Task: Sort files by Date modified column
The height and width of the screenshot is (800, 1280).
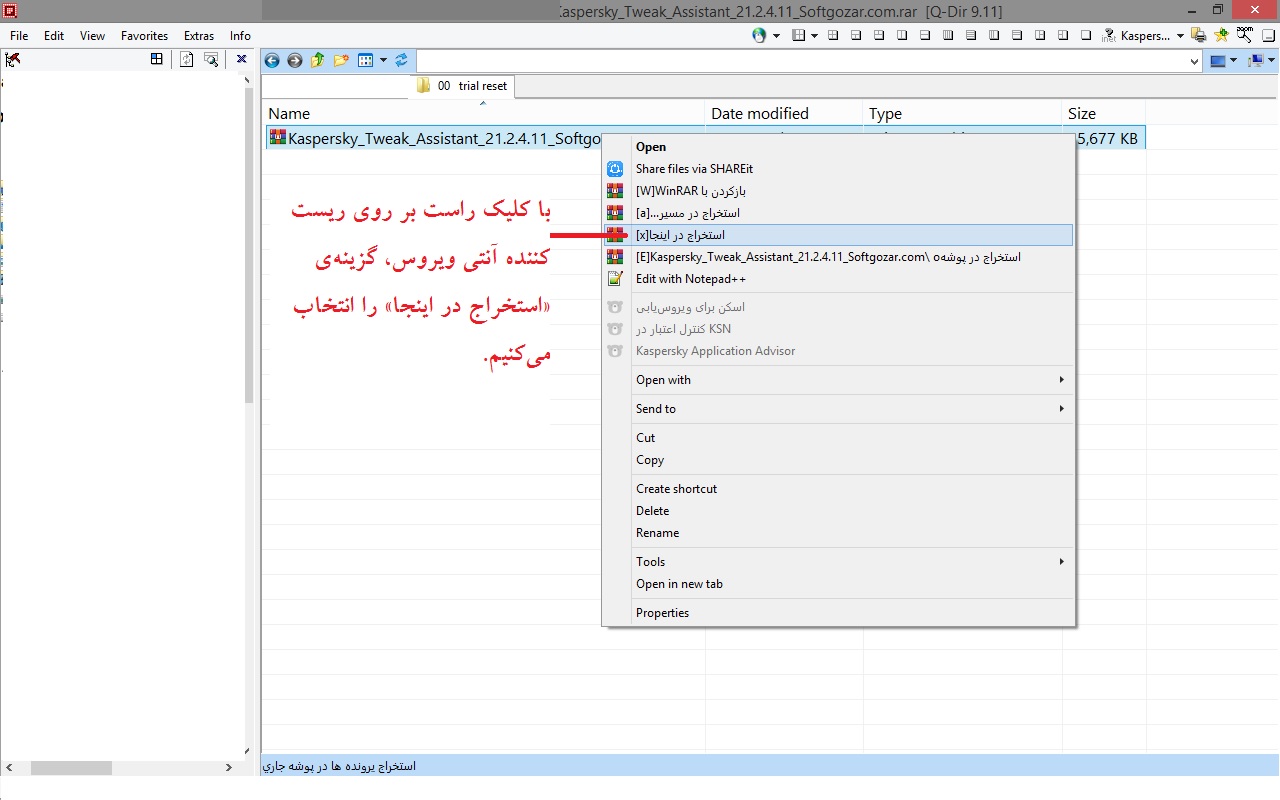Action: tap(760, 114)
